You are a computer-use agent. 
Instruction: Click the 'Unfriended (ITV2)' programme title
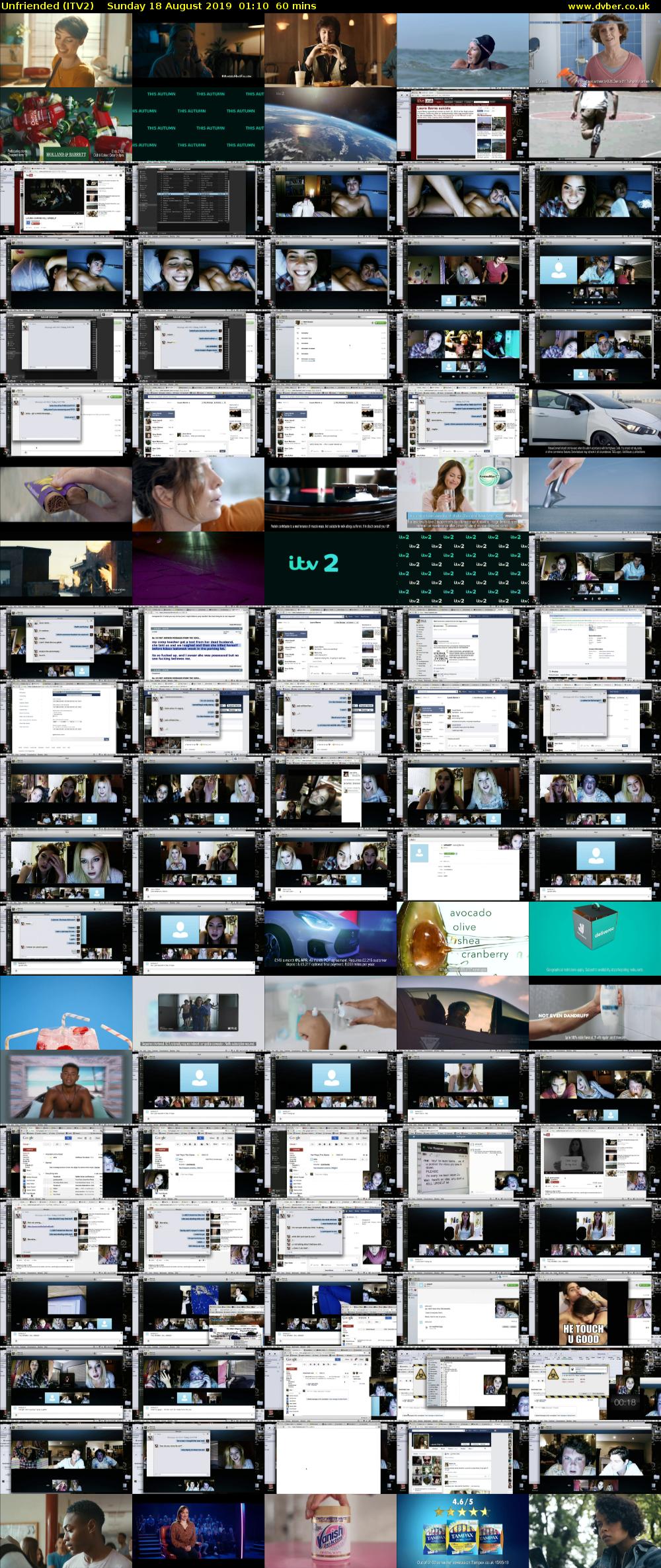47,6
